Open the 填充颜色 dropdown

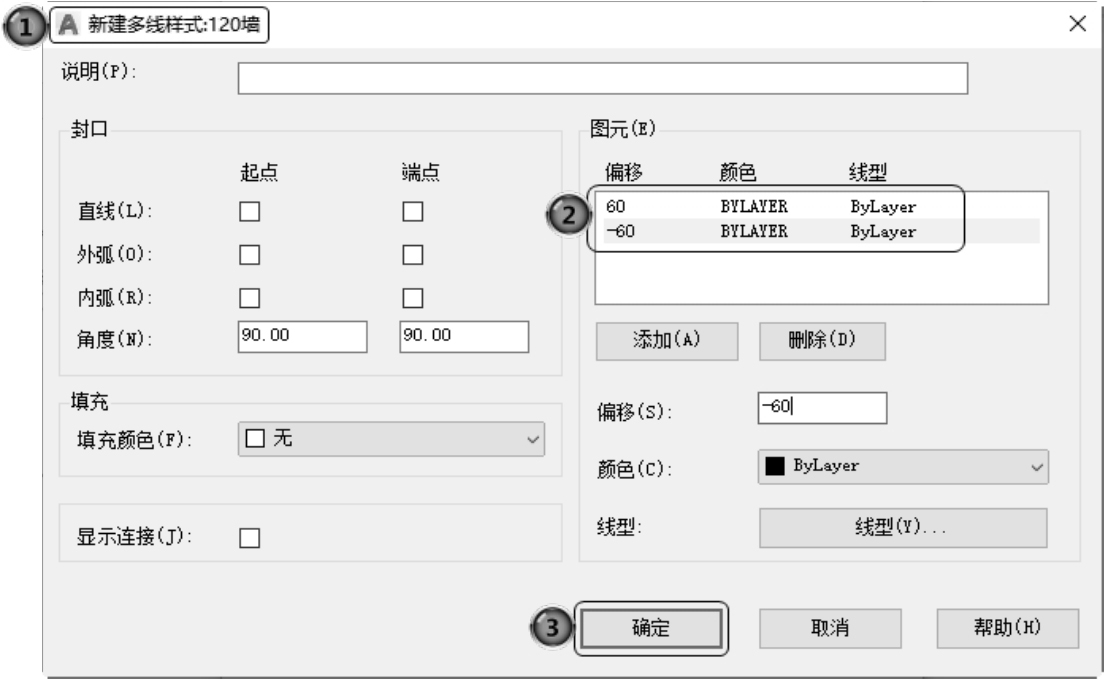392,439
